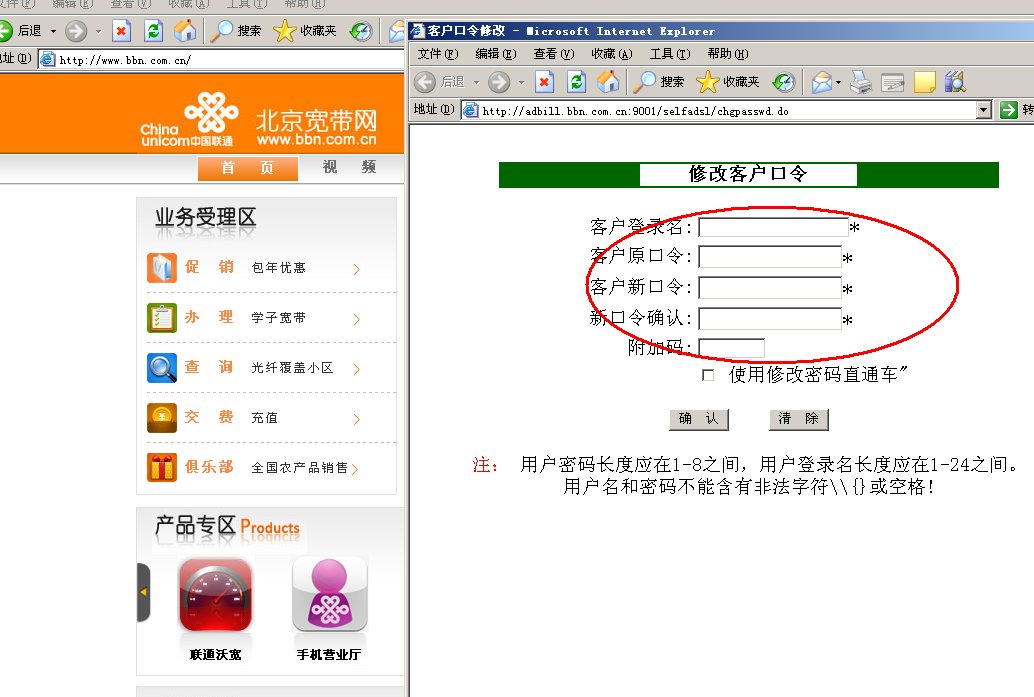1034x697 pixels.
Task: Click the 俱乐部 gift icon in the sidebar
Action: click(x=163, y=466)
